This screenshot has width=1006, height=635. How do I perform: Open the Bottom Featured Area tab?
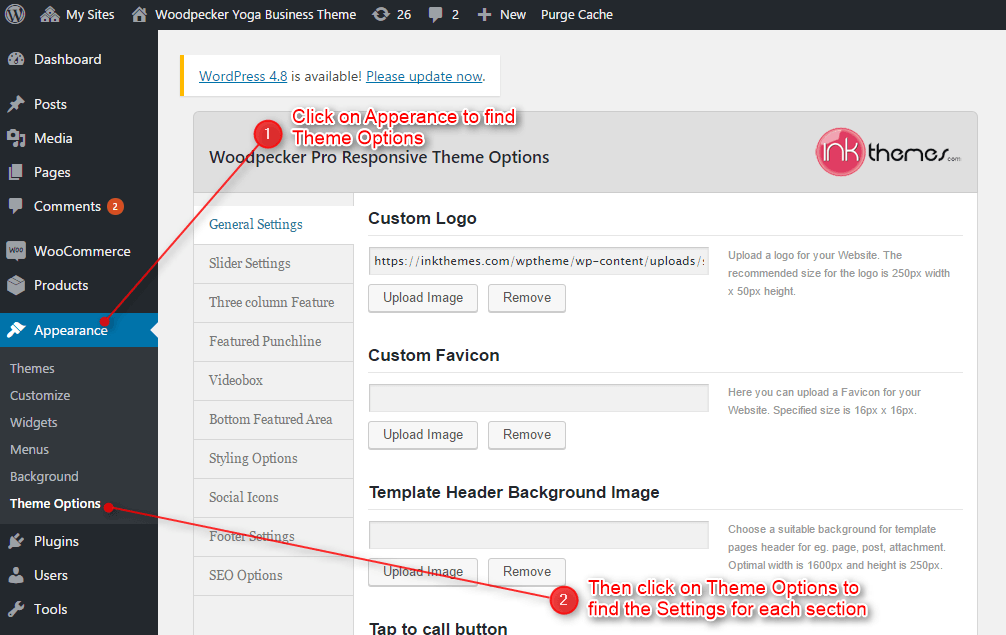(x=274, y=420)
